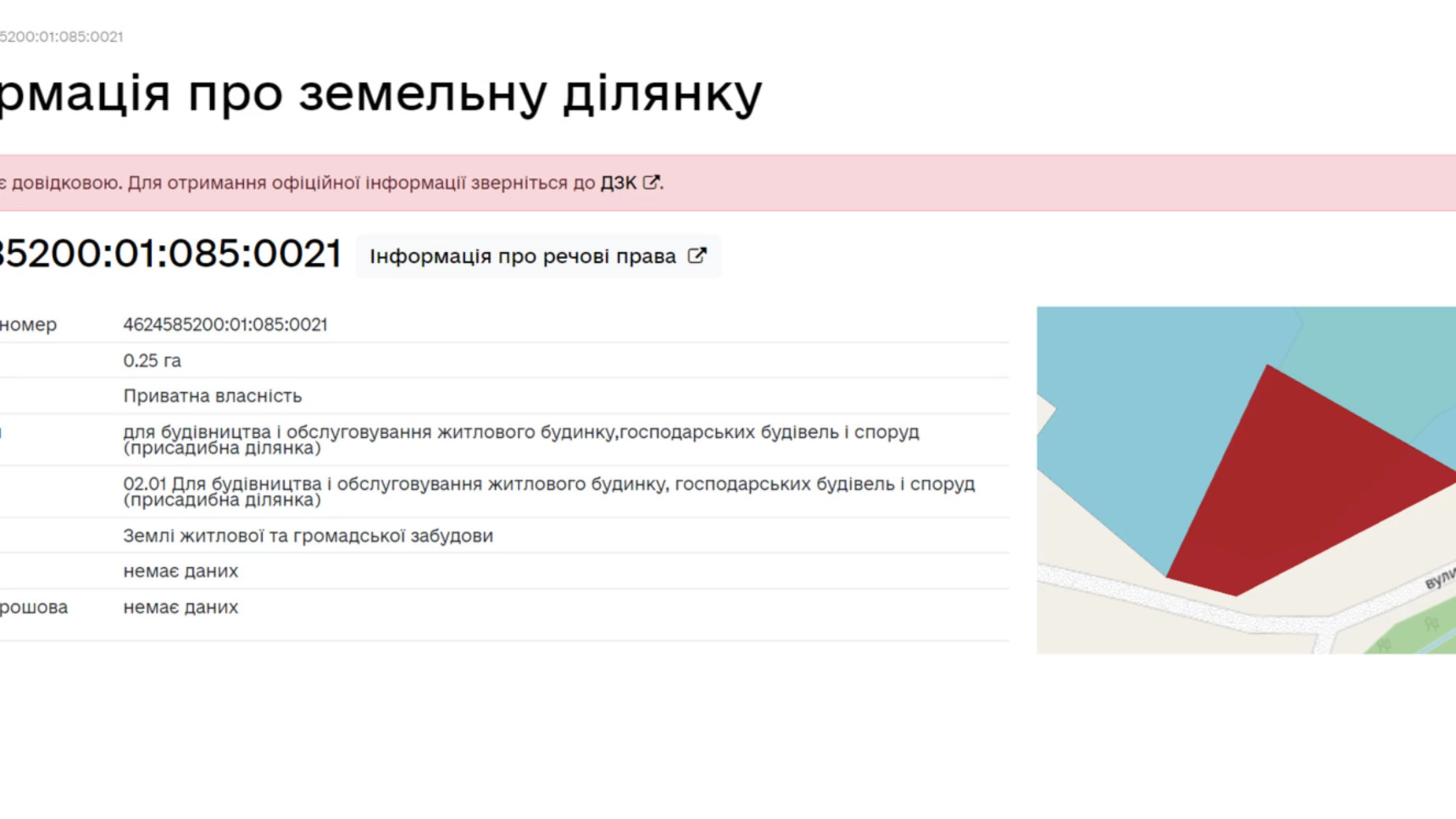Select the area value 0.25 га
This screenshot has height=819, width=1456.
pos(152,361)
